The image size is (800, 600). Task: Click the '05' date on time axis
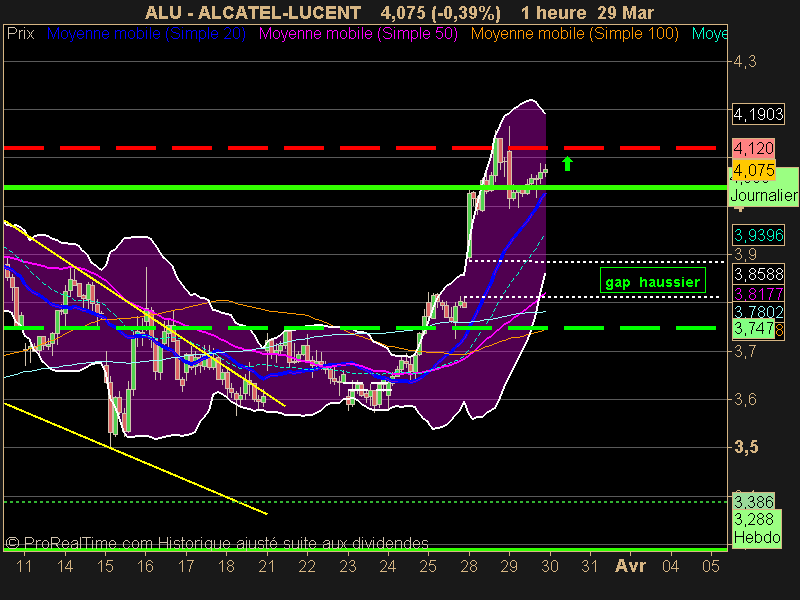coord(711,566)
